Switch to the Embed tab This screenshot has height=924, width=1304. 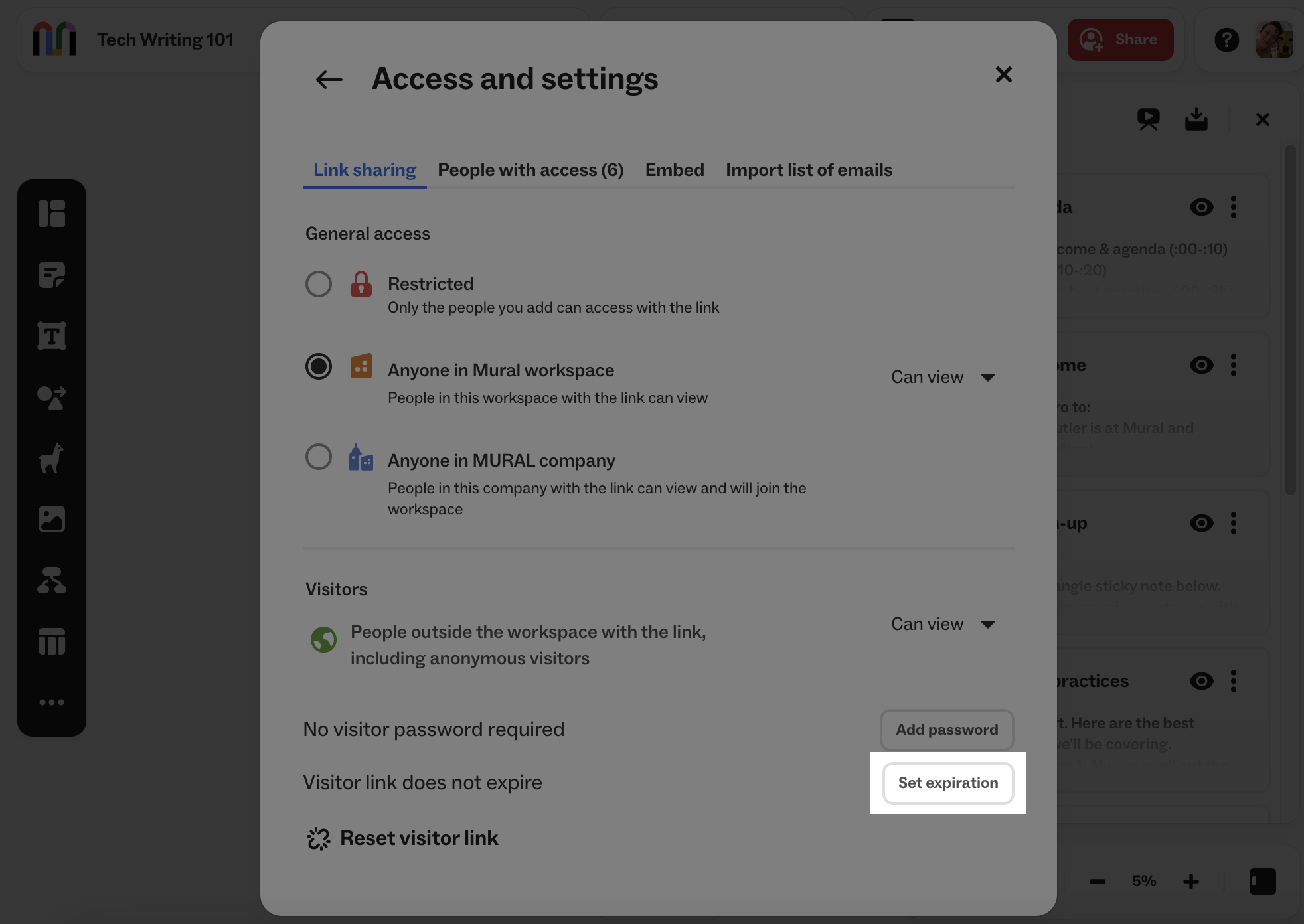pyautogui.click(x=674, y=170)
